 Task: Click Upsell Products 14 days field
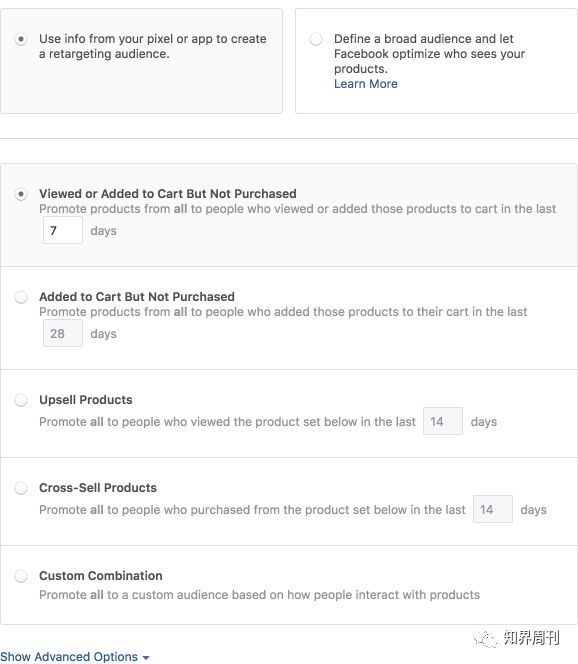pos(443,421)
